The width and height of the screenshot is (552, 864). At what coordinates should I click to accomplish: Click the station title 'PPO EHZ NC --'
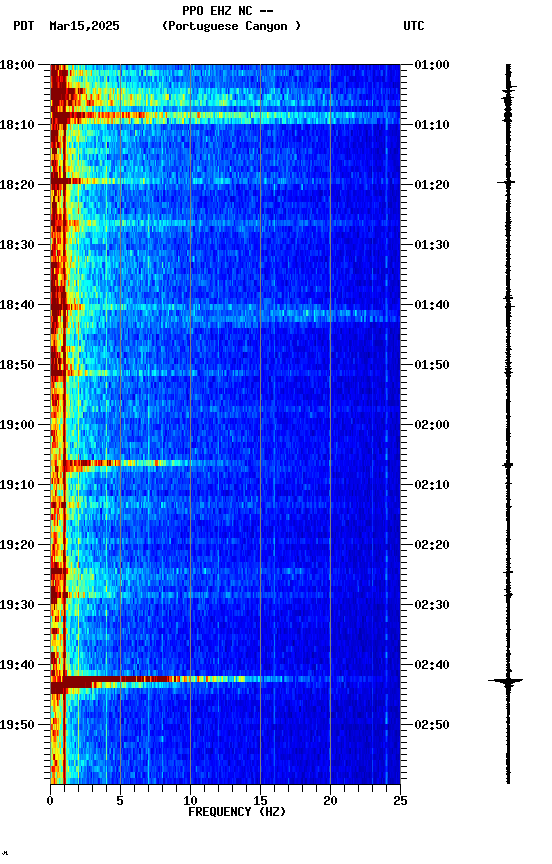tap(228, 11)
